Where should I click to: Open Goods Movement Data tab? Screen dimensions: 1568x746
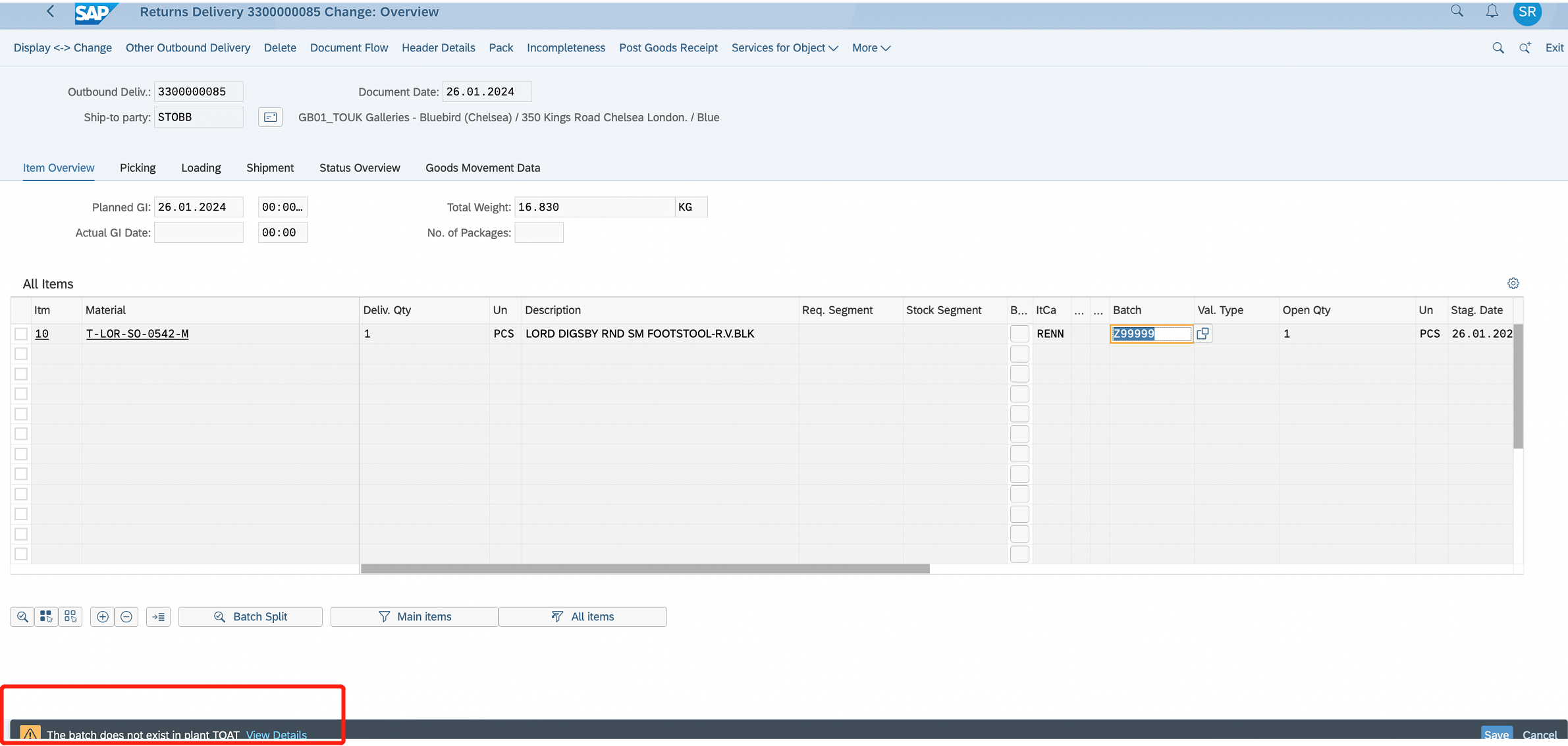pos(483,168)
